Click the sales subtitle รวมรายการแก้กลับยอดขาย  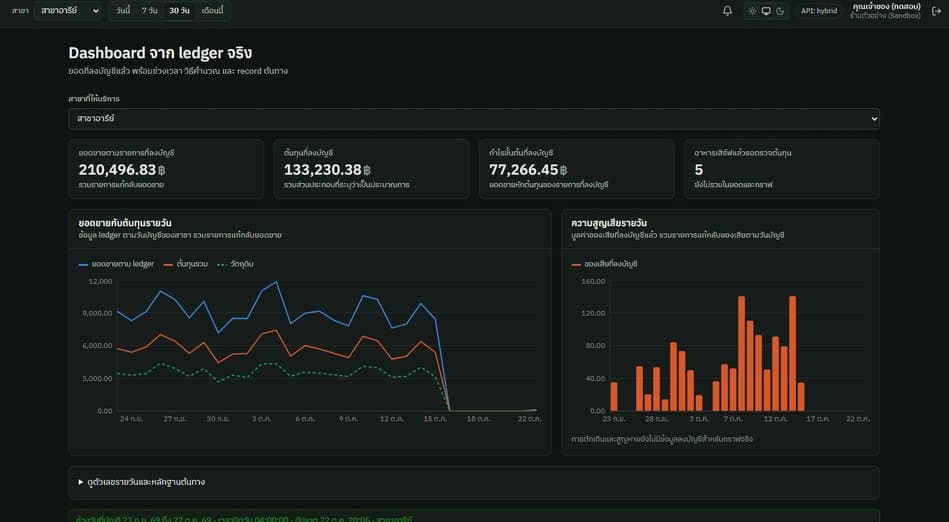pos(121,185)
